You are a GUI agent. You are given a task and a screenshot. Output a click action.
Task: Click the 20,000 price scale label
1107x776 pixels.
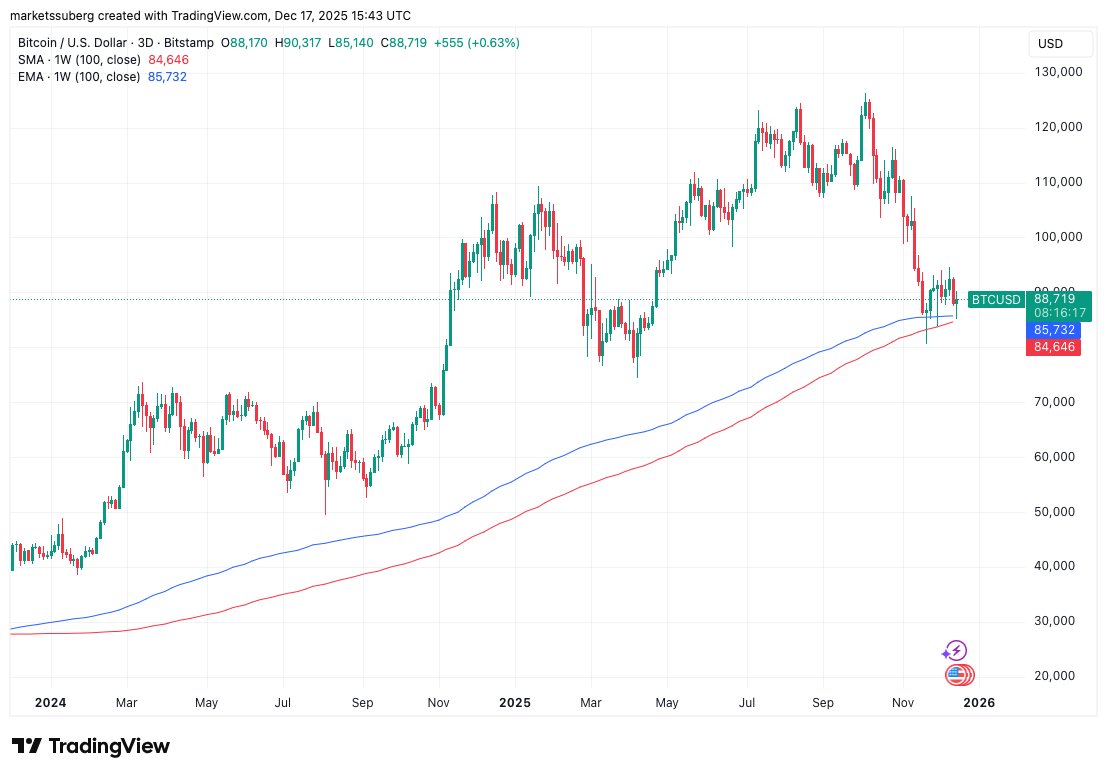[1058, 676]
